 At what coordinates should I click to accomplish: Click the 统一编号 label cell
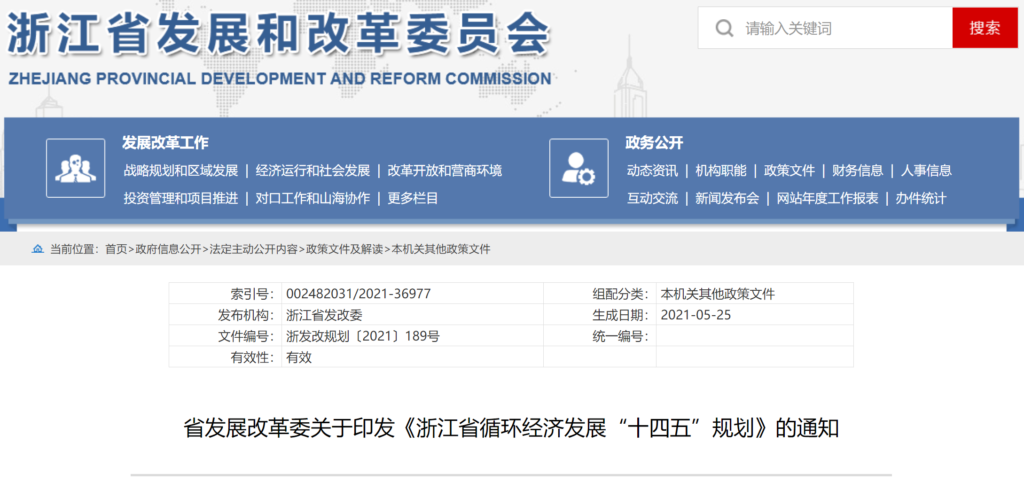[600, 335]
